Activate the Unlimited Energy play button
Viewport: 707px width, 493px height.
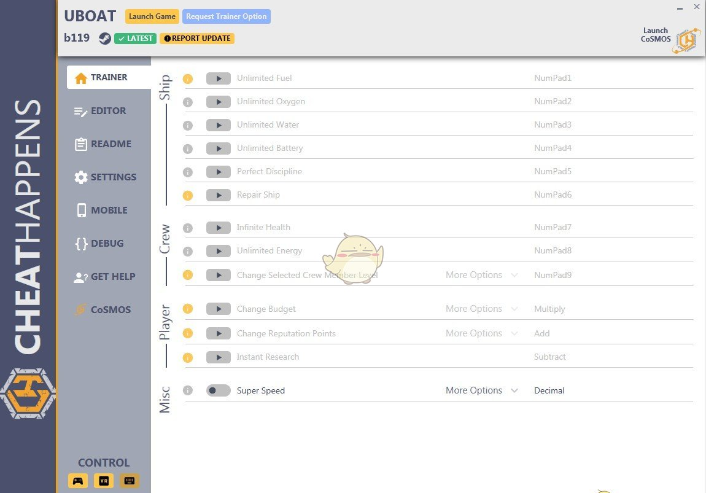pyautogui.click(x=218, y=251)
